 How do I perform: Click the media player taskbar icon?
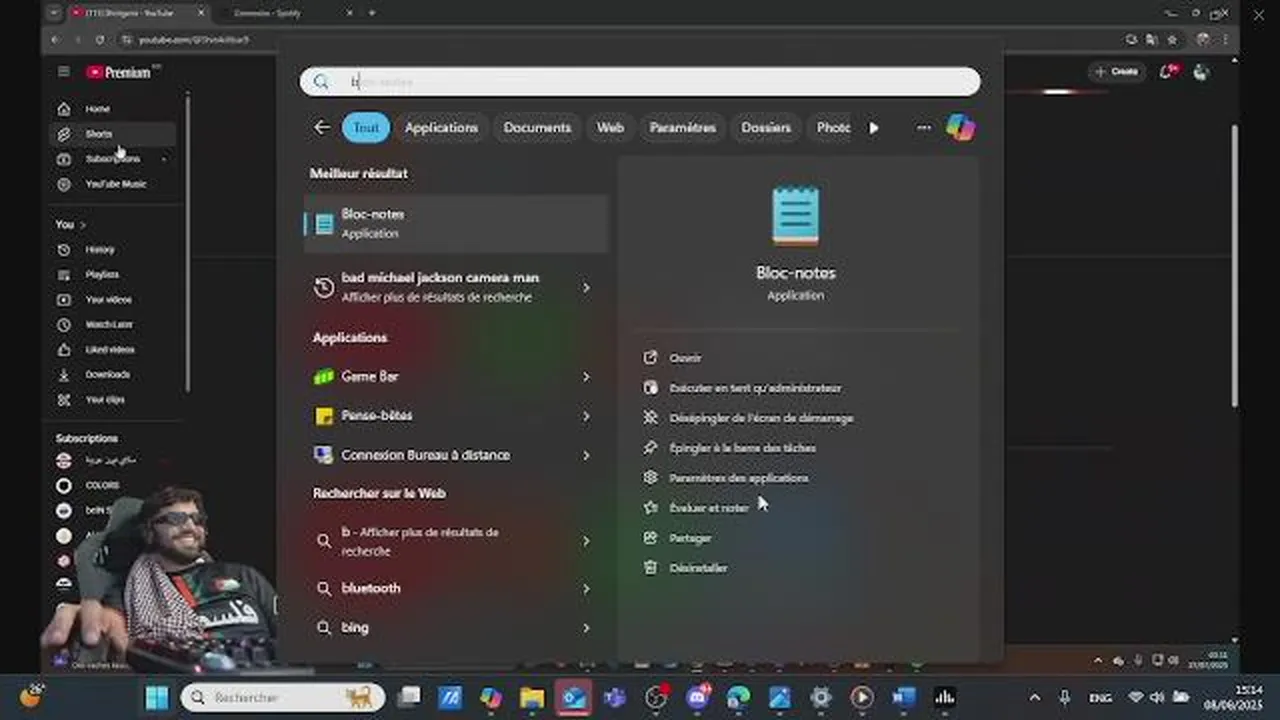[x=862, y=697]
